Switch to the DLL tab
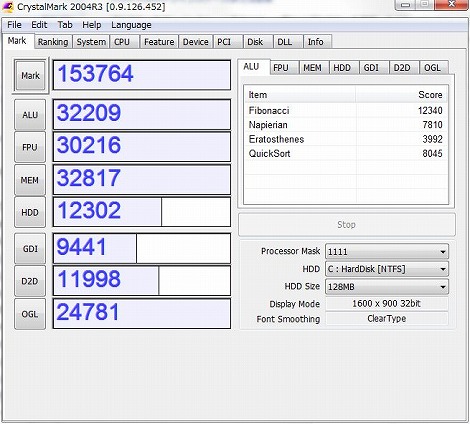This screenshot has width=470, height=424. [288, 42]
